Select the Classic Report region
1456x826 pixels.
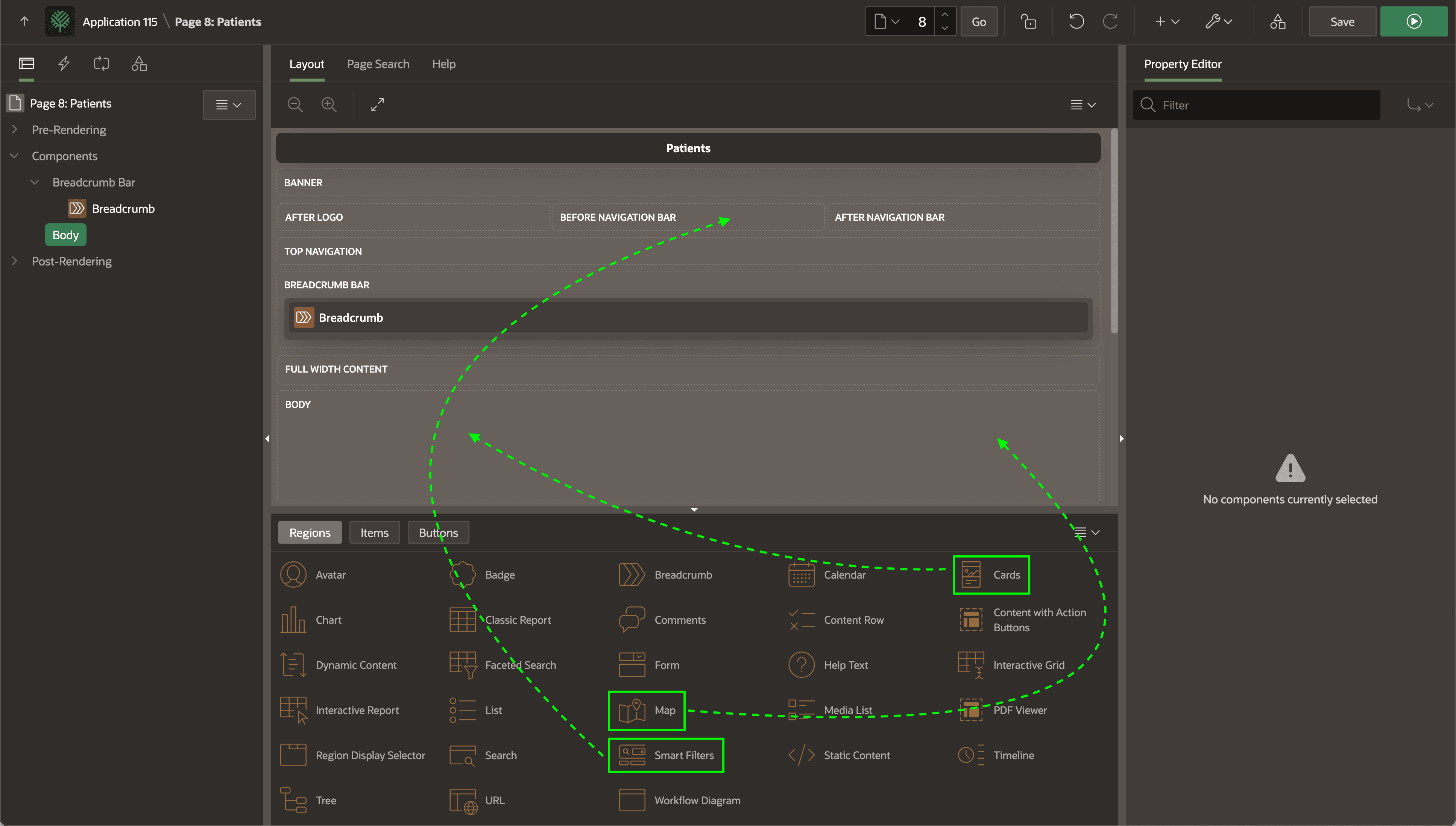(x=500, y=620)
